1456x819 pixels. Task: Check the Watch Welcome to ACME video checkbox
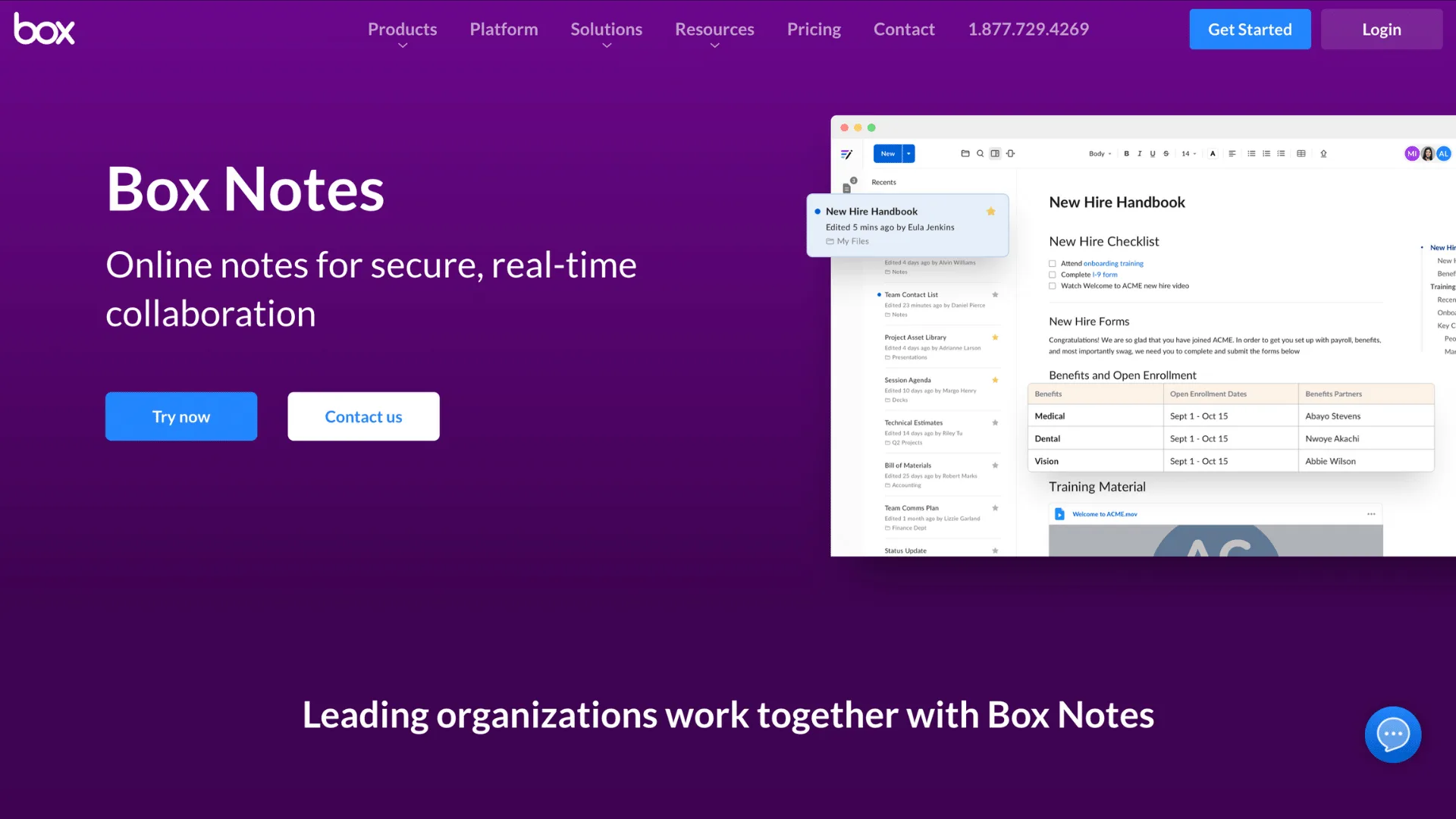[1053, 286]
